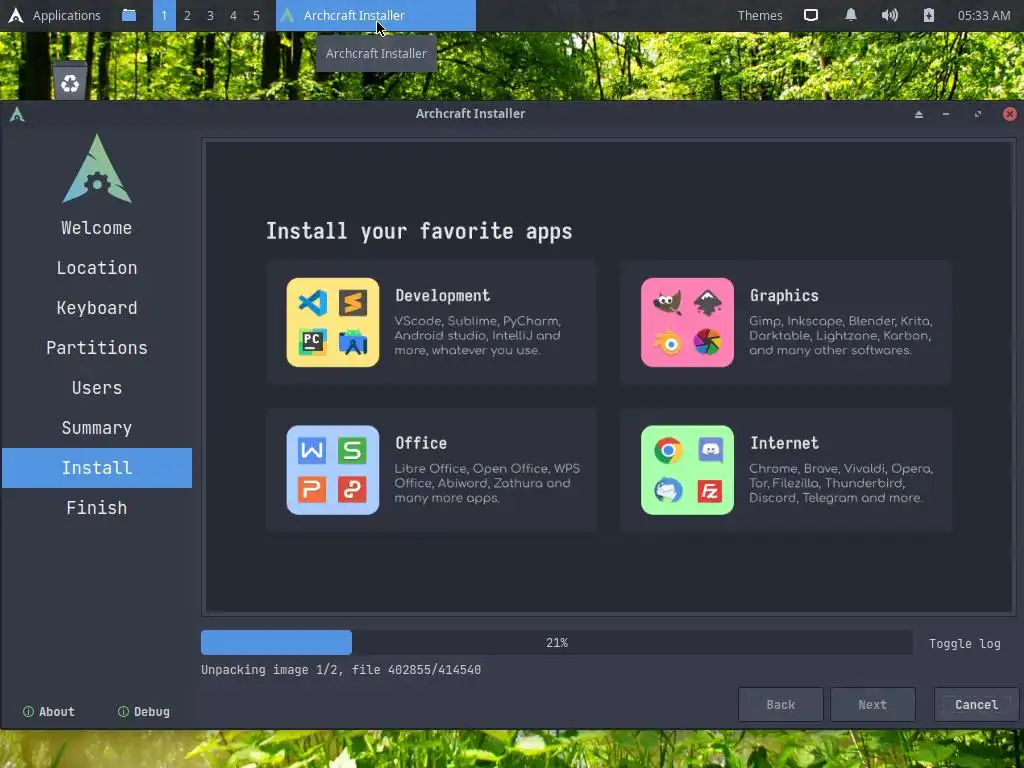Click the Summary step in sidebar
The height and width of the screenshot is (768, 1024).
(x=97, y=428)
